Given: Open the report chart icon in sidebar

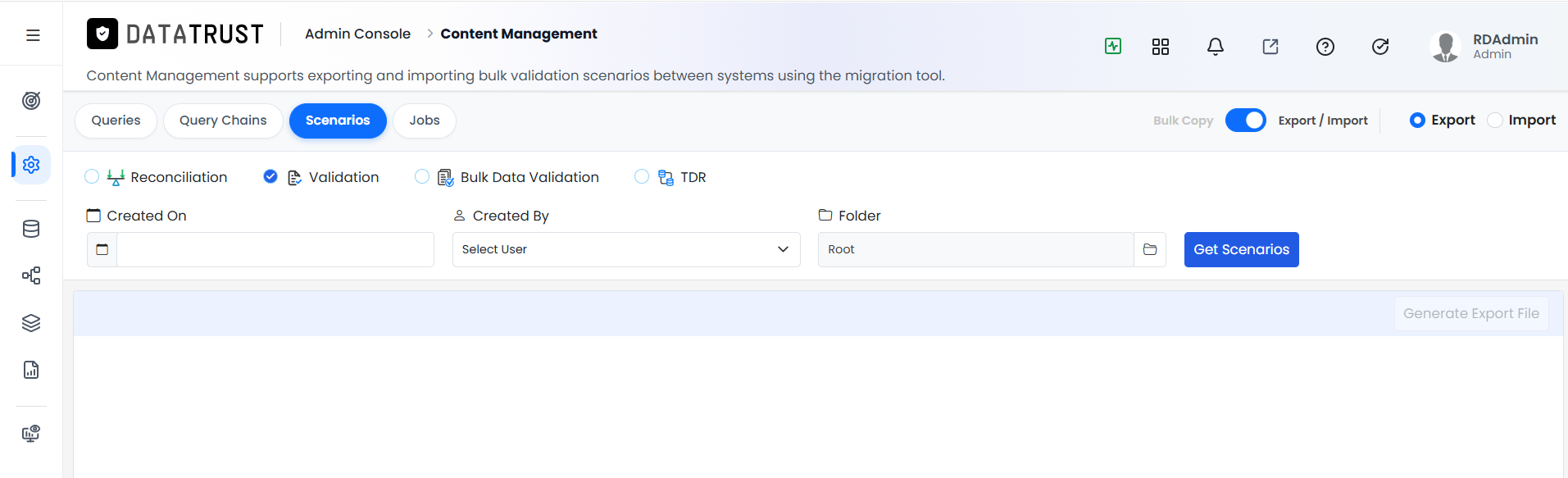Looking at the screenshot, I should pyautogui.click(x=31, y=370).
